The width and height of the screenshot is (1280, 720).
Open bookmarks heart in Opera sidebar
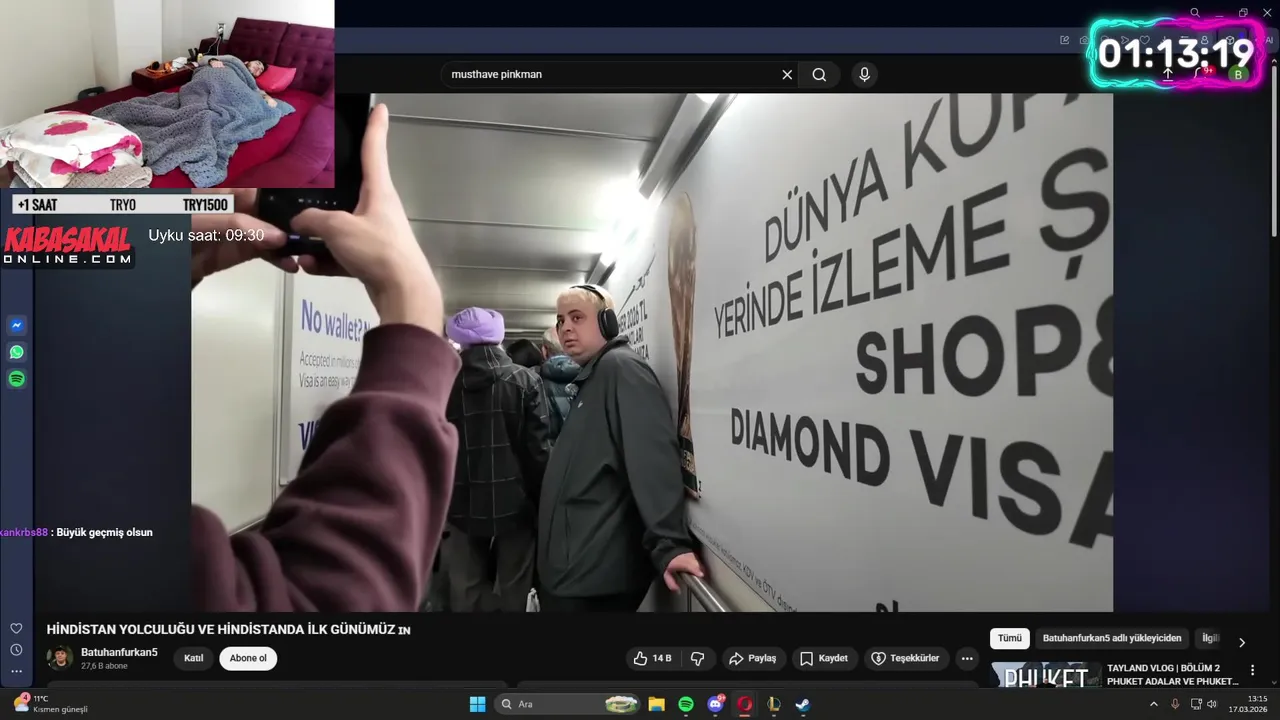16,628
